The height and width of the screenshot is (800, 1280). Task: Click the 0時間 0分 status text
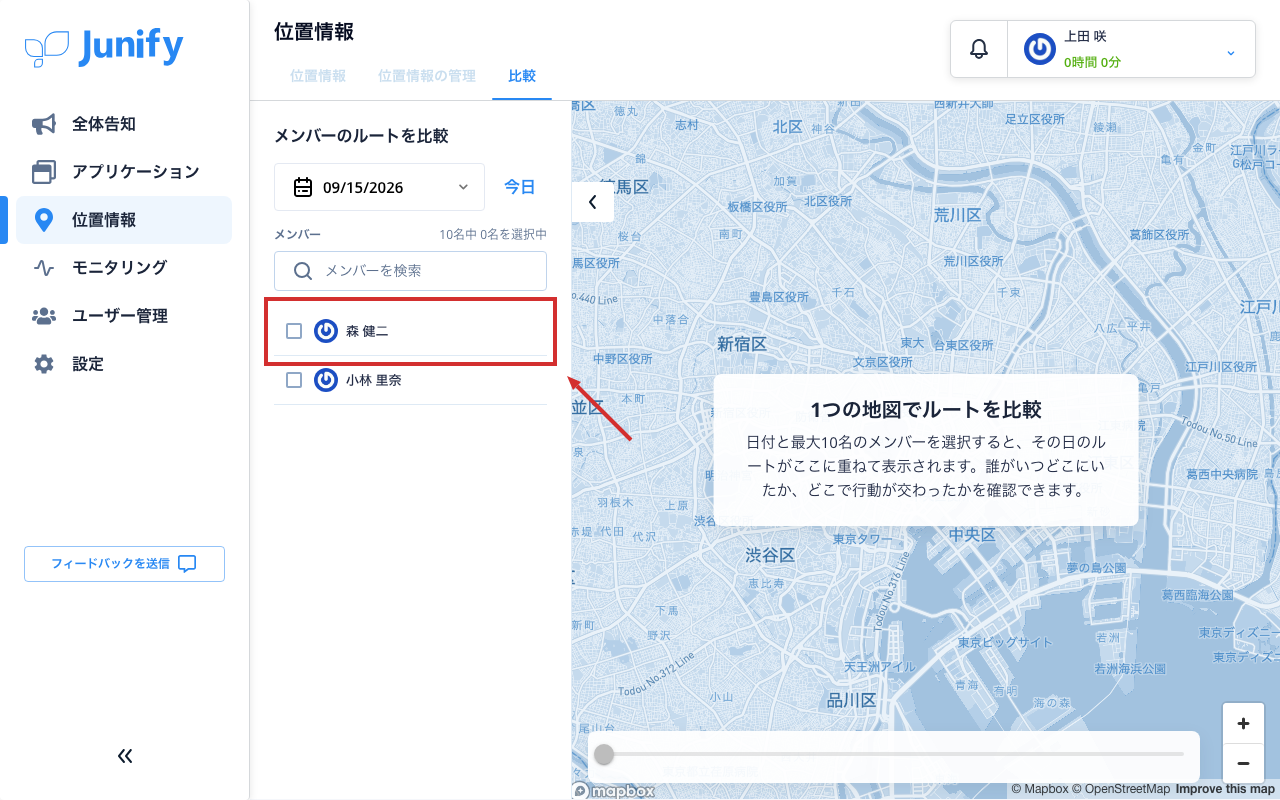(x=1092, y=62)
